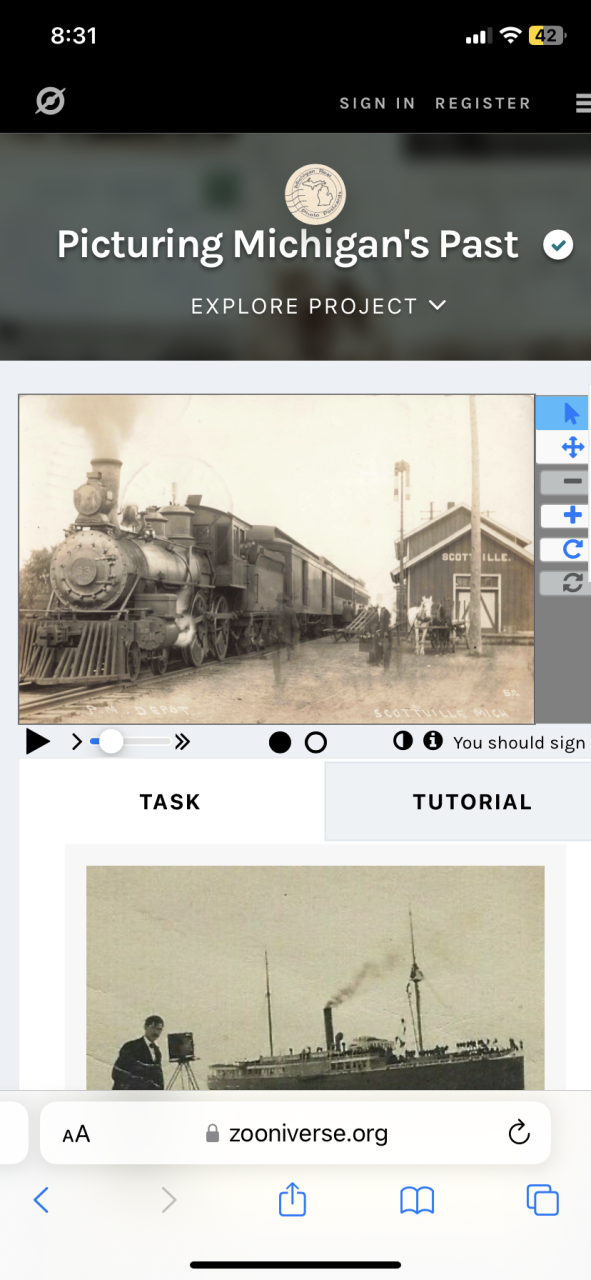
Task: Expand the Explore Project menu
Action: click(319, 306)
